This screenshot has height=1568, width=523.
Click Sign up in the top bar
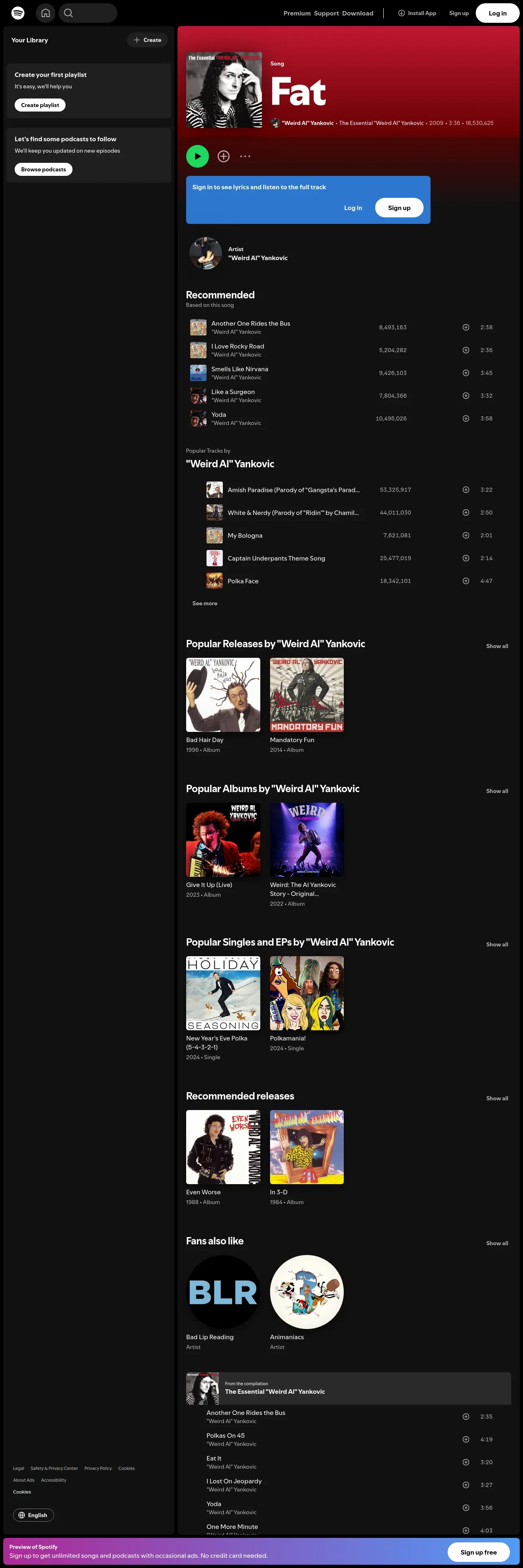pos(459,13)
